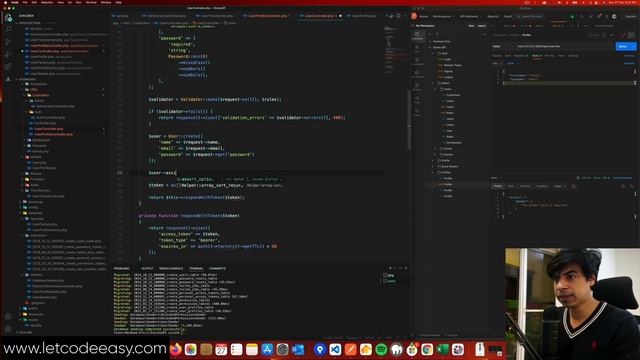Add a new terminal with plus icon

pos(390,268)
